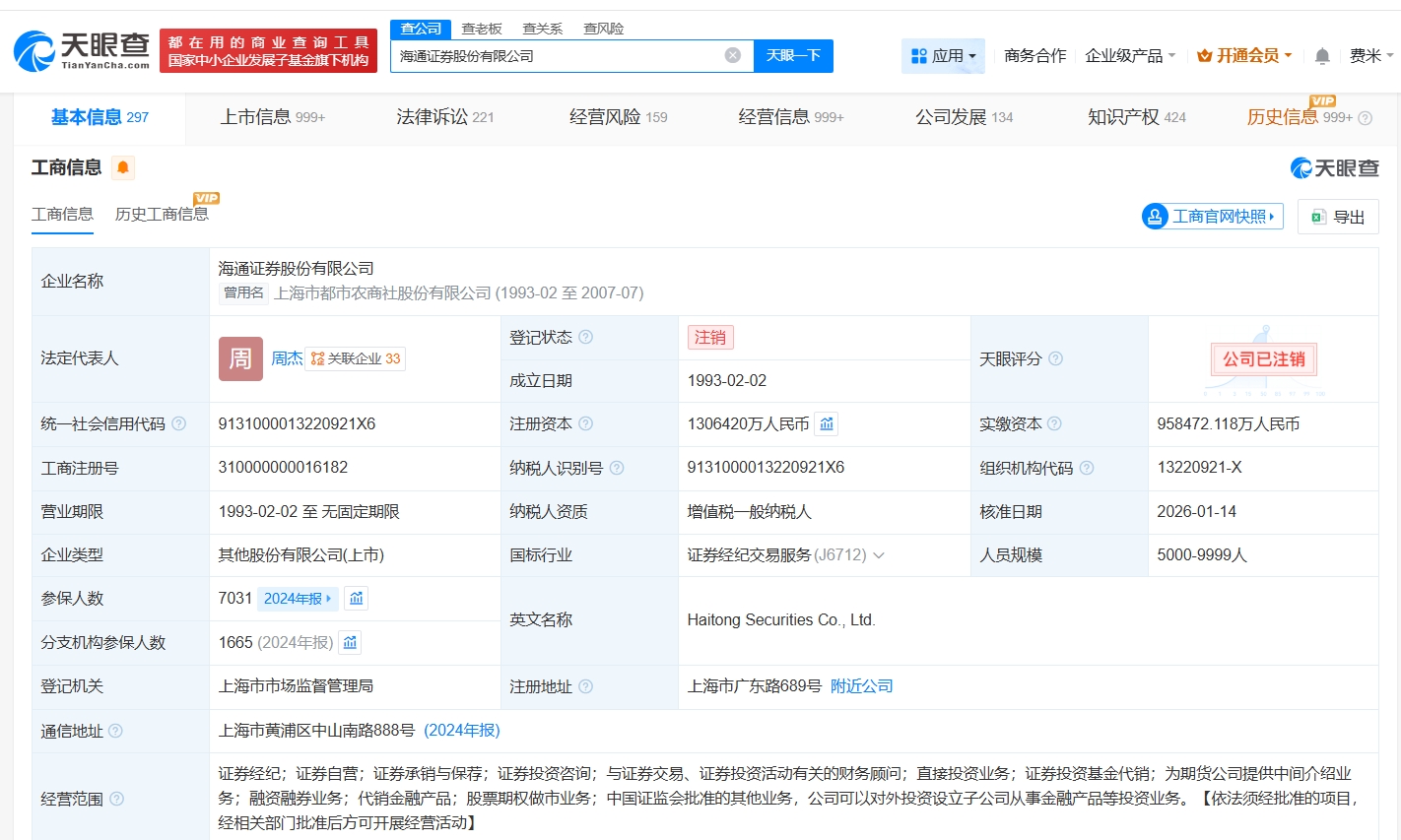The image size is (1401, 840).
Task: Open the 开通会员 dropdown
Action: pyautogui.click(x=1243, y=56)
